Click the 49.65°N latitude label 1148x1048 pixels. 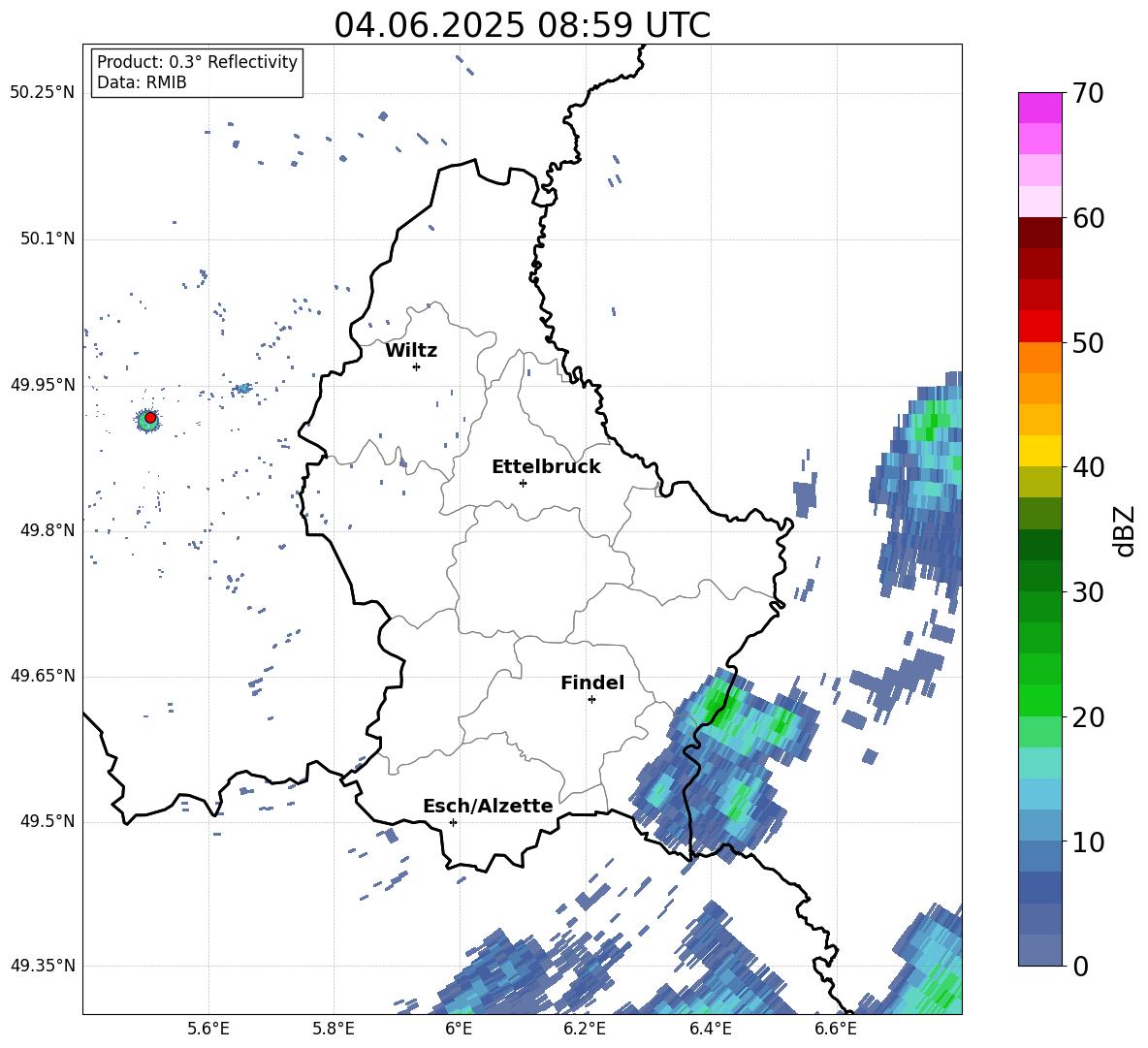(42, 676)
